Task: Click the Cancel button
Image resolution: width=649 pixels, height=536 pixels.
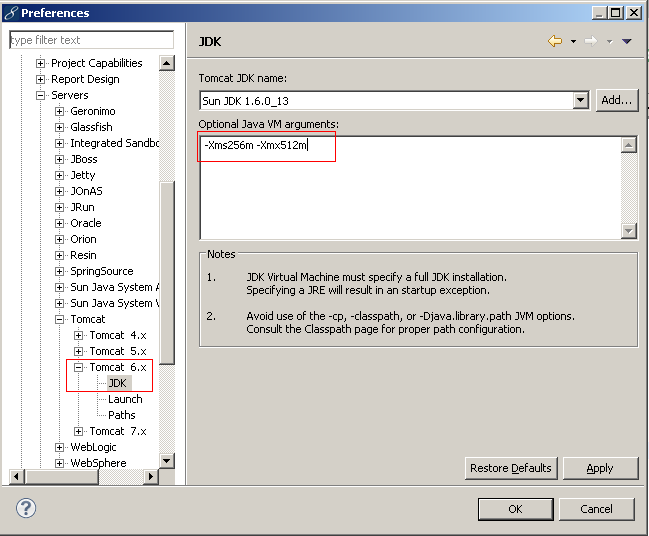Action: pyautogui.click(x=596, y=509)
